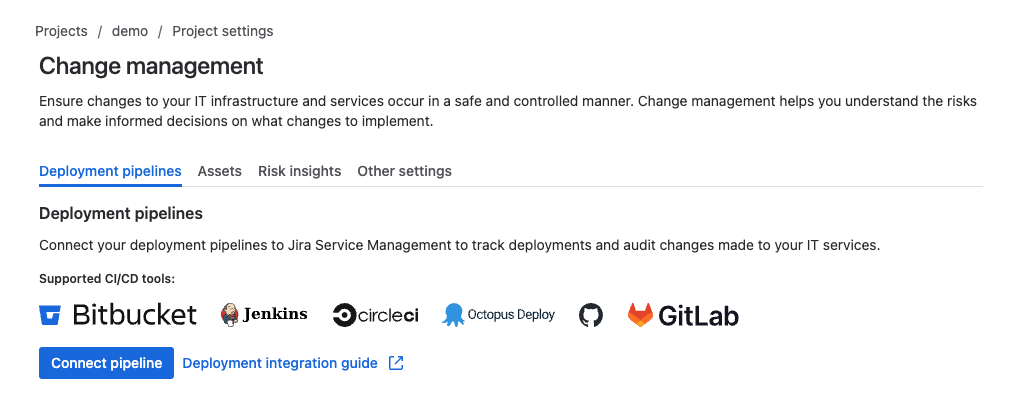This screenshot has height=408, width=1011.
Task: Click the CircleCI circular logo icon
Action: (344, 315)
